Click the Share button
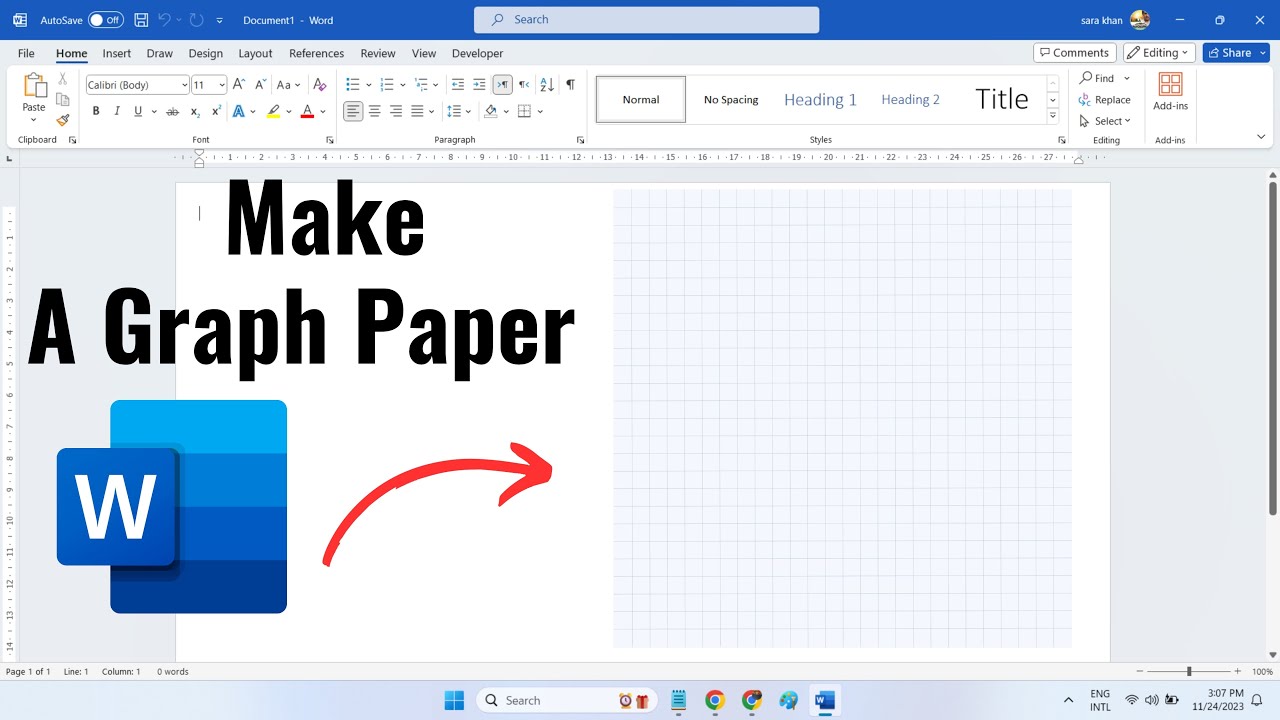The width and height of the screenshot is (1280, 720). point(1236,53)
